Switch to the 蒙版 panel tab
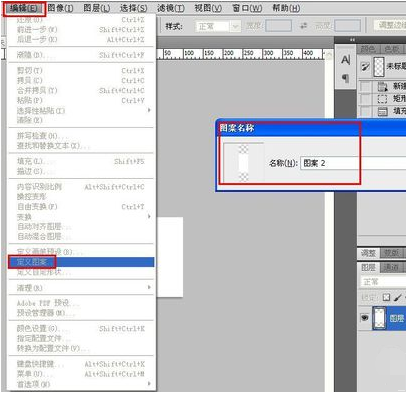The width and height of the screenshot is (406, 394). [391, 253]
